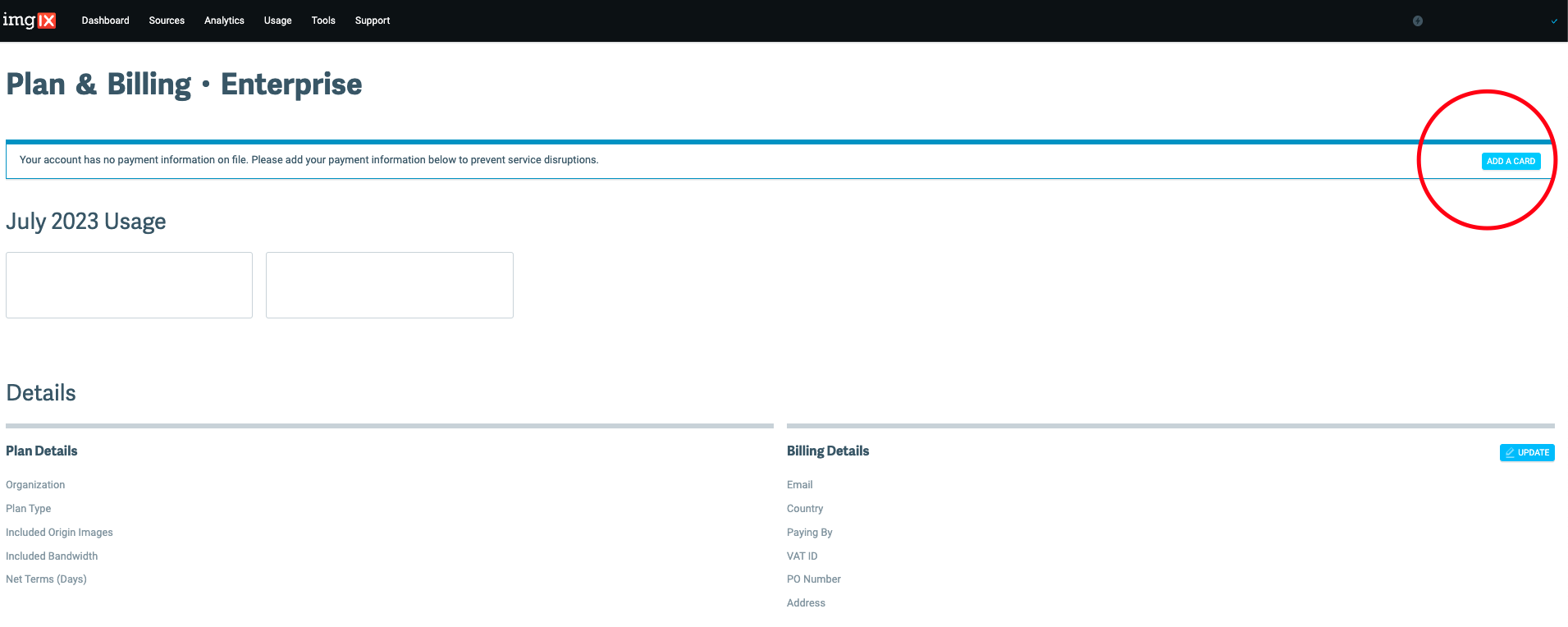Click the missing payment information notice text
The height and width of the screenshot is (627, 1568).
[309, 160]
